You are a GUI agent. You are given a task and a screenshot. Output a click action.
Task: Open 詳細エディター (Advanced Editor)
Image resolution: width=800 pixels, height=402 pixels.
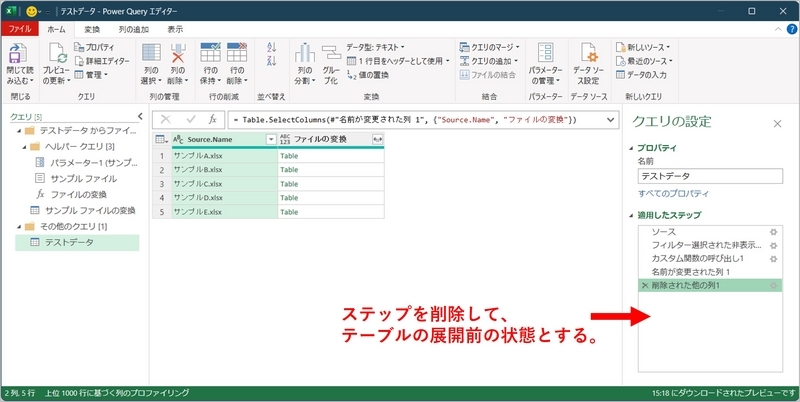pos(102,61)
